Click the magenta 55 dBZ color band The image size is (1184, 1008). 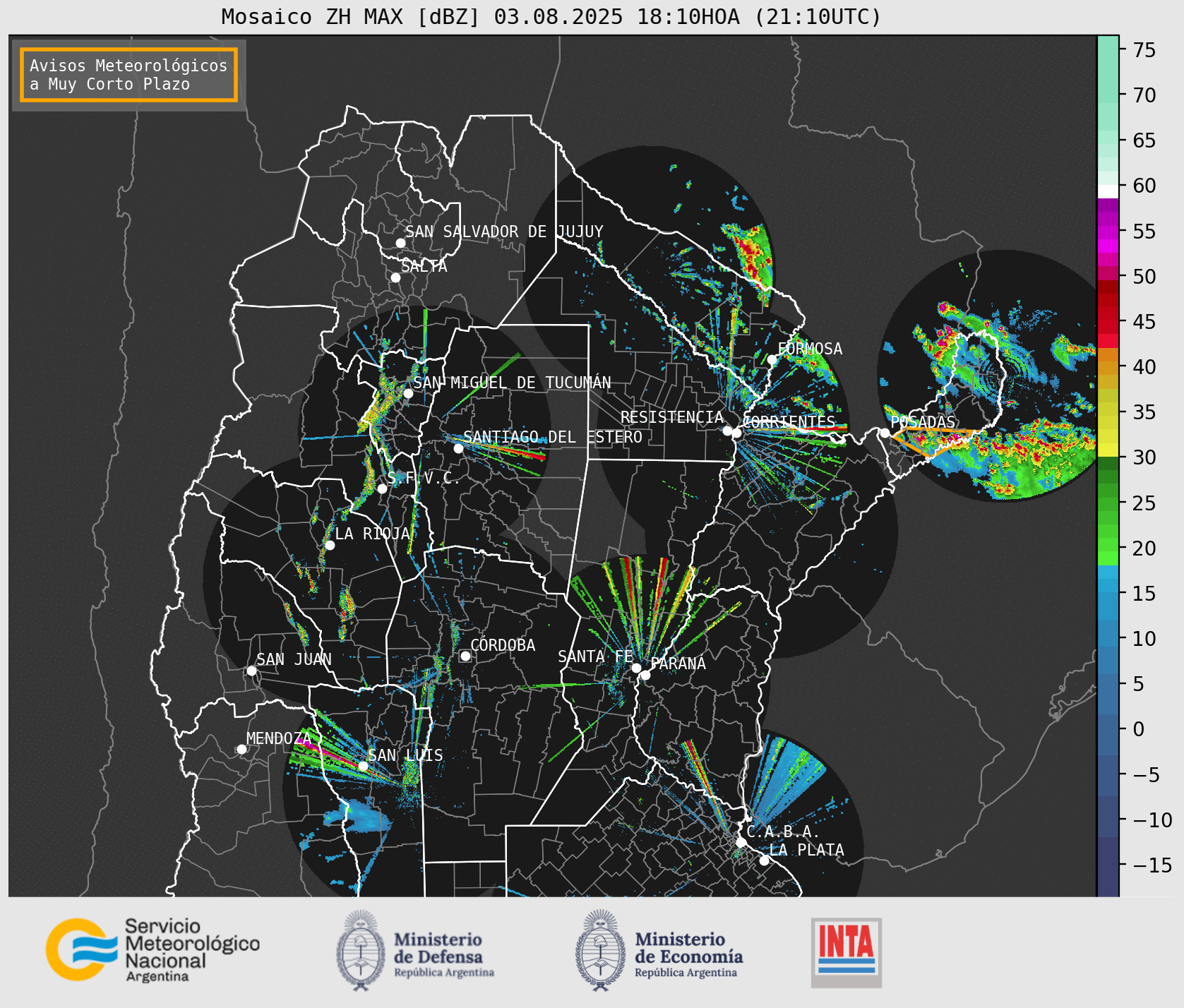coord(1108,231)
